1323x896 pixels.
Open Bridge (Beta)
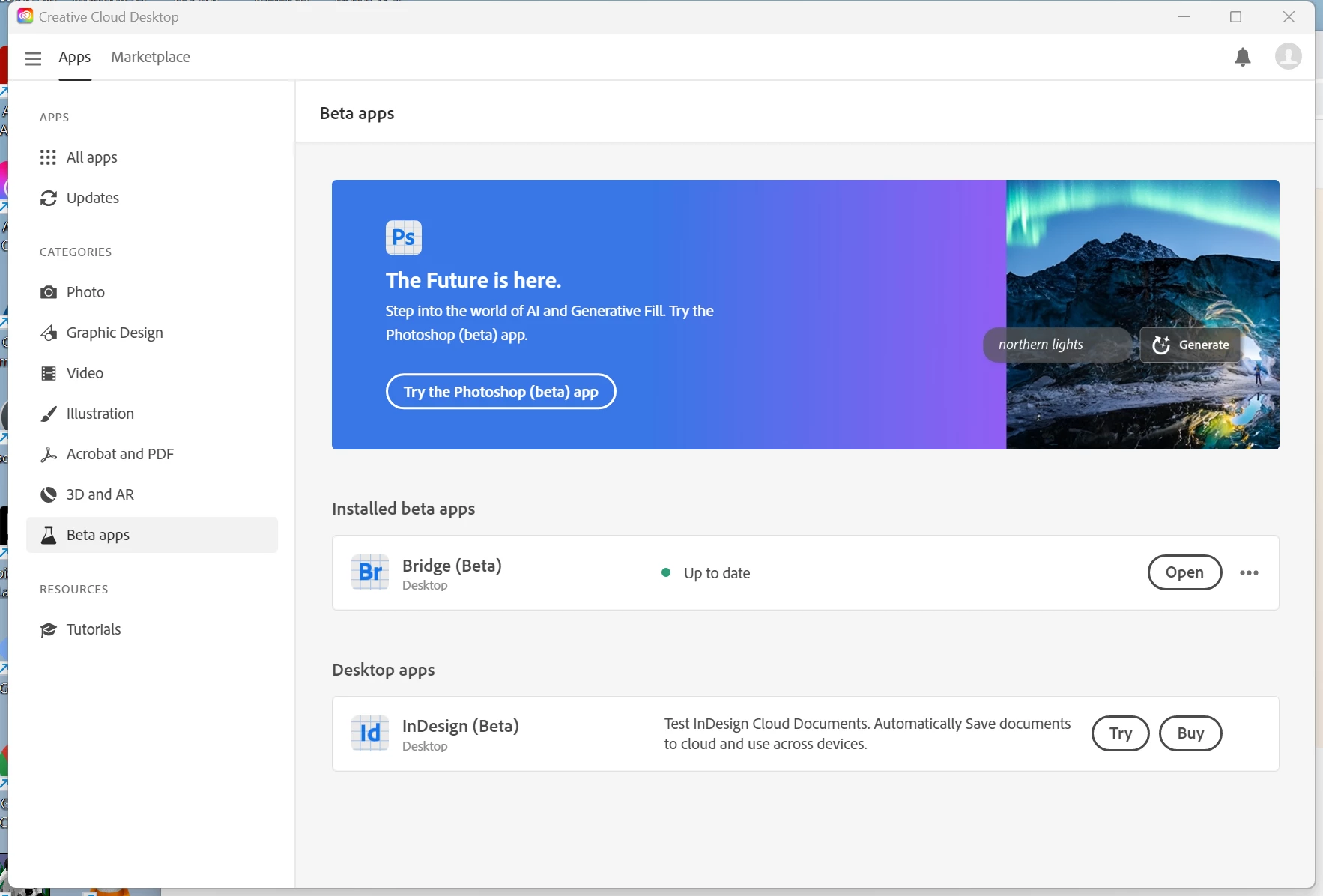(1184, 572)
